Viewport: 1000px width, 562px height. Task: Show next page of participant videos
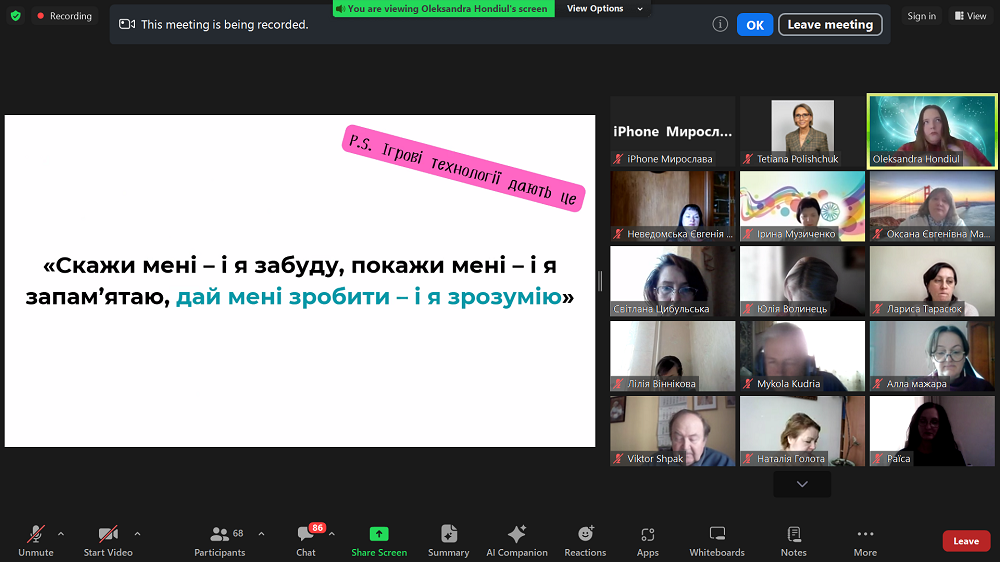coord(802,484)
